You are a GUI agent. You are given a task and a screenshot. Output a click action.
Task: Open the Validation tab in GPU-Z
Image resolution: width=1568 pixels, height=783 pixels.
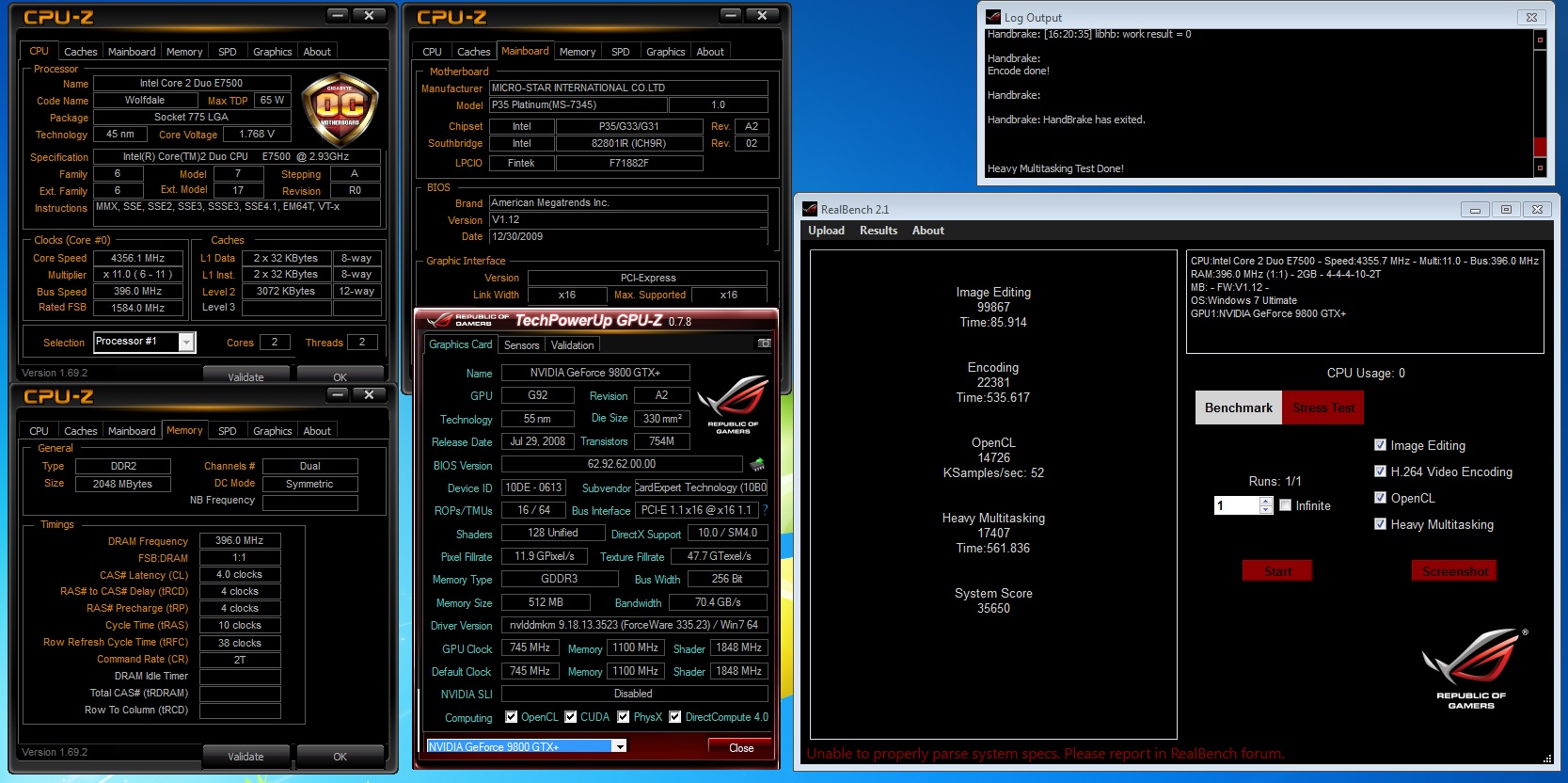pyautogui.click(x=573, y=345)
